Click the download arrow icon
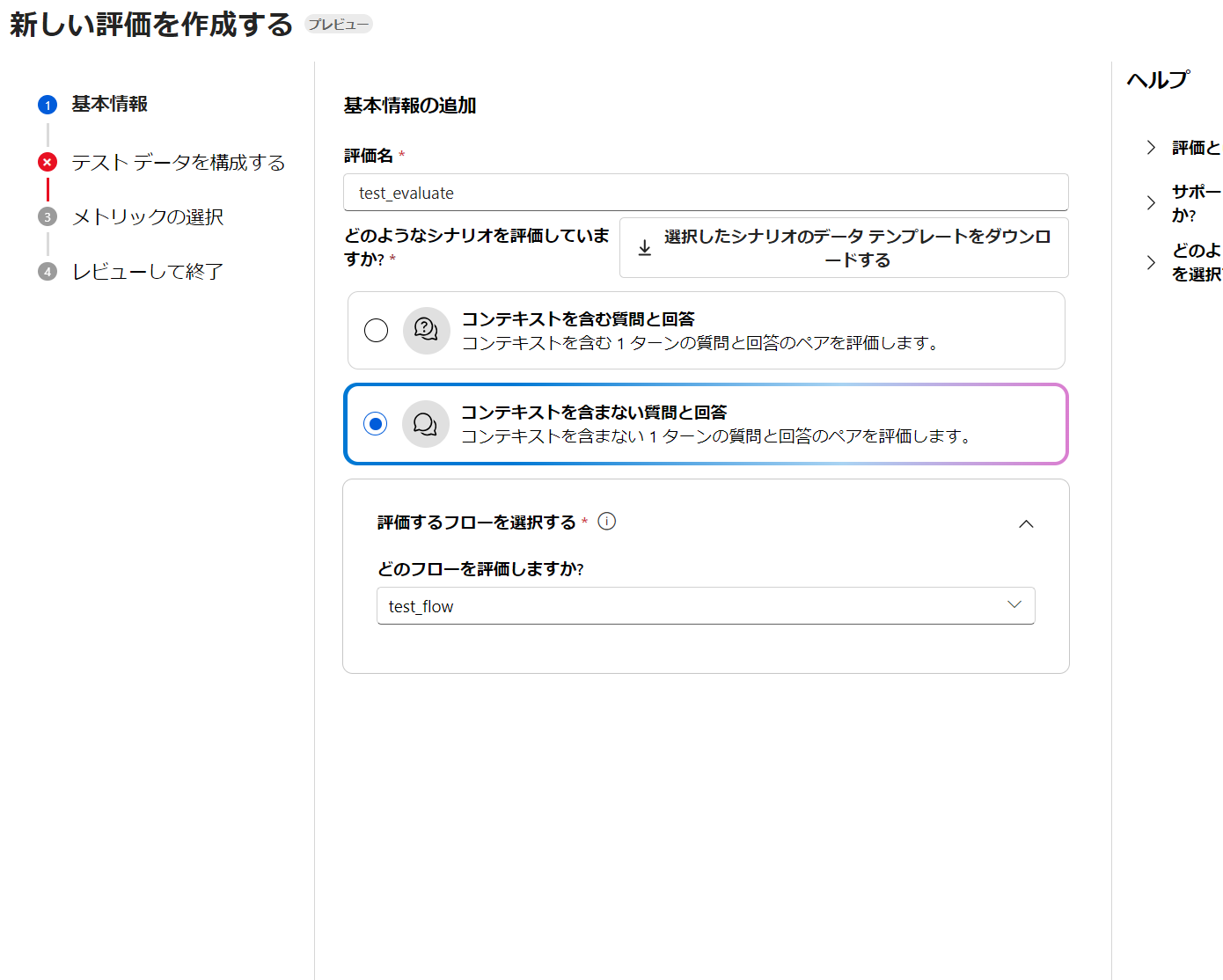 (645, 248)
